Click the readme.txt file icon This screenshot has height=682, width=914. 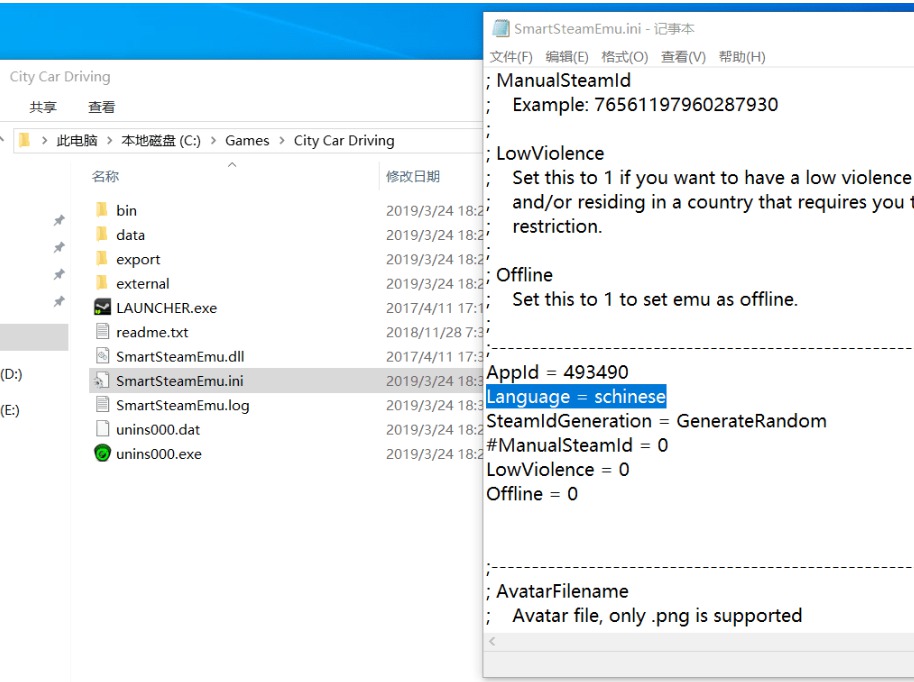coord(102,332)
